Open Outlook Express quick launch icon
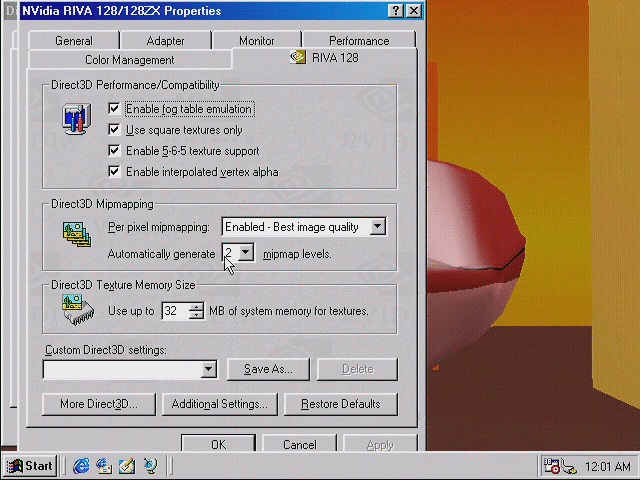Image resolution: width=640 pixels, height=480 pixels. coord(104,466)
